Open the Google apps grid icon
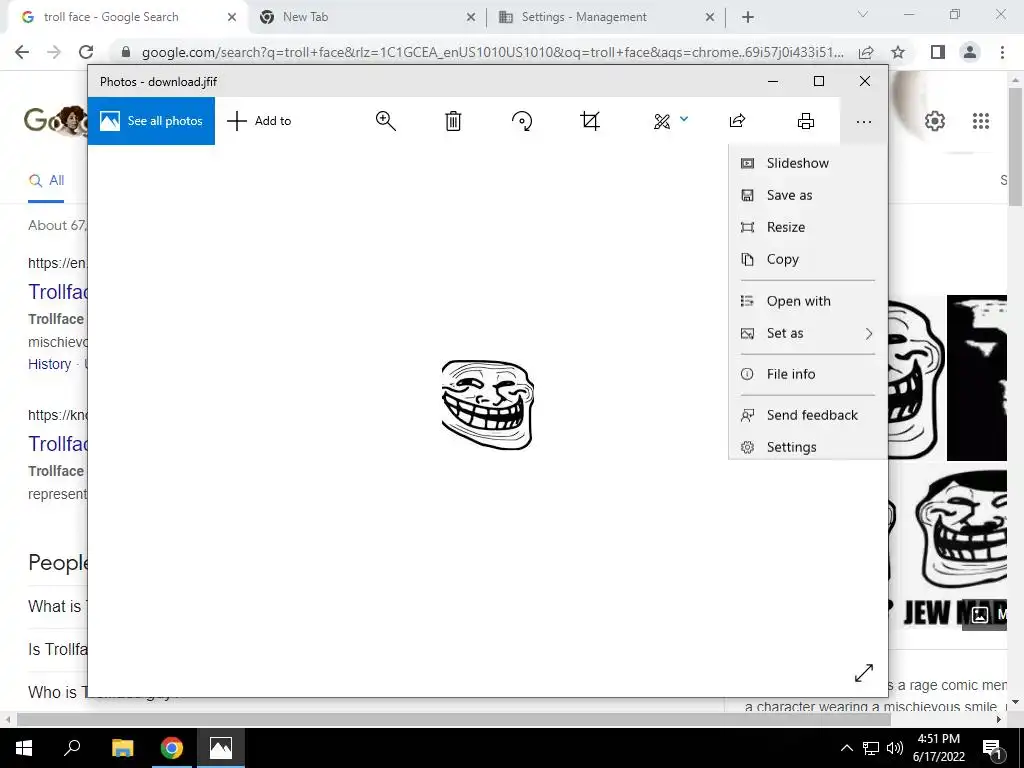 pos(980,121)
